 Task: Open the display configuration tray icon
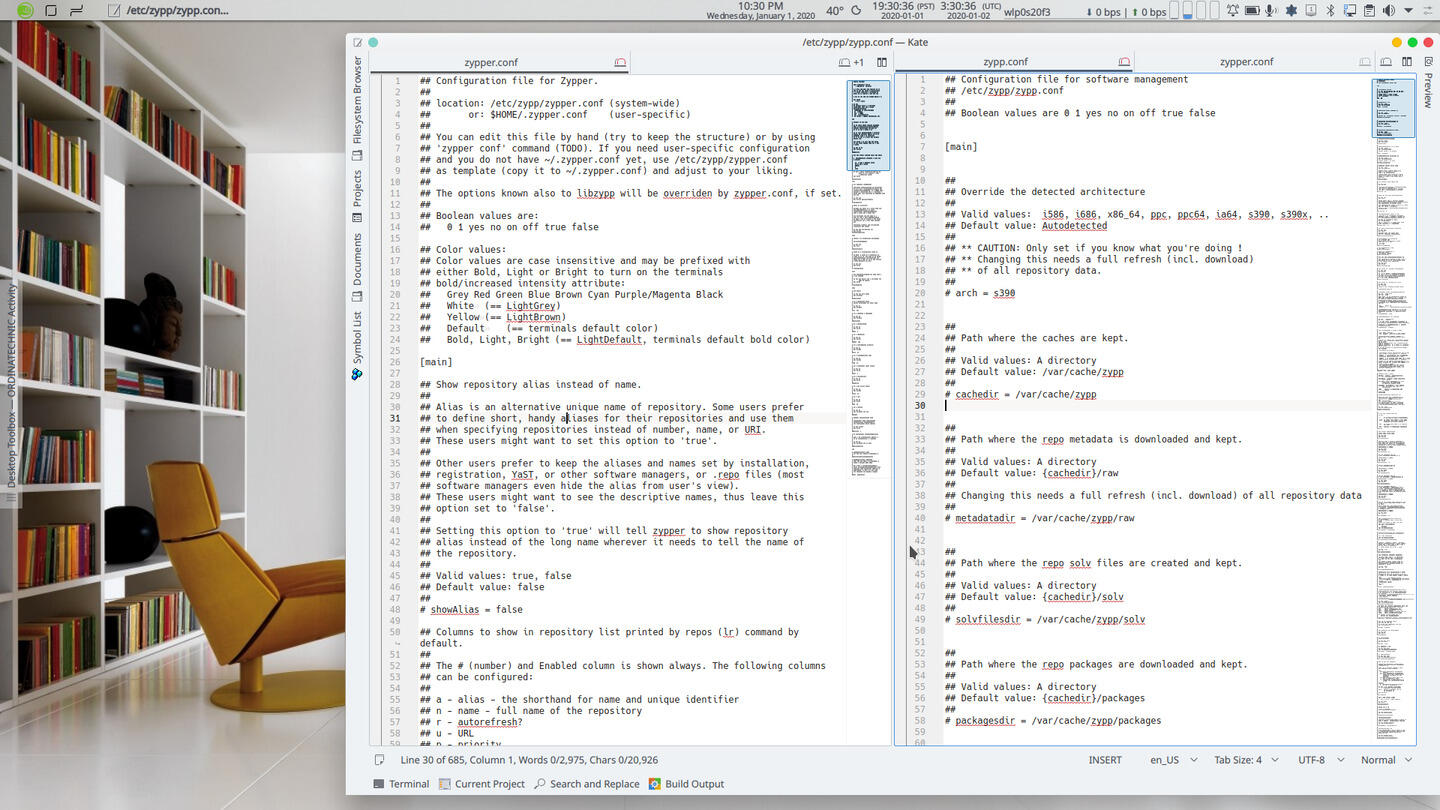[1350, 10]
